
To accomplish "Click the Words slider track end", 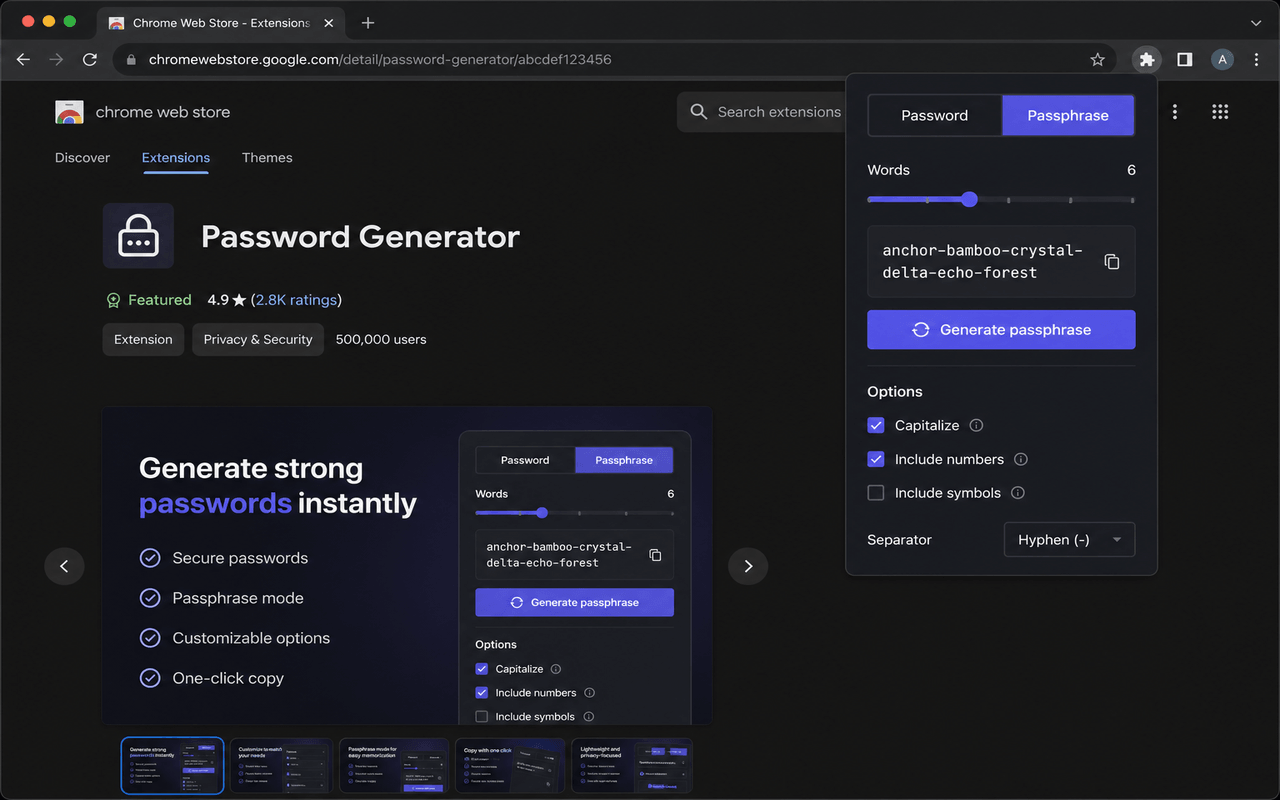I will (1132, 200).
